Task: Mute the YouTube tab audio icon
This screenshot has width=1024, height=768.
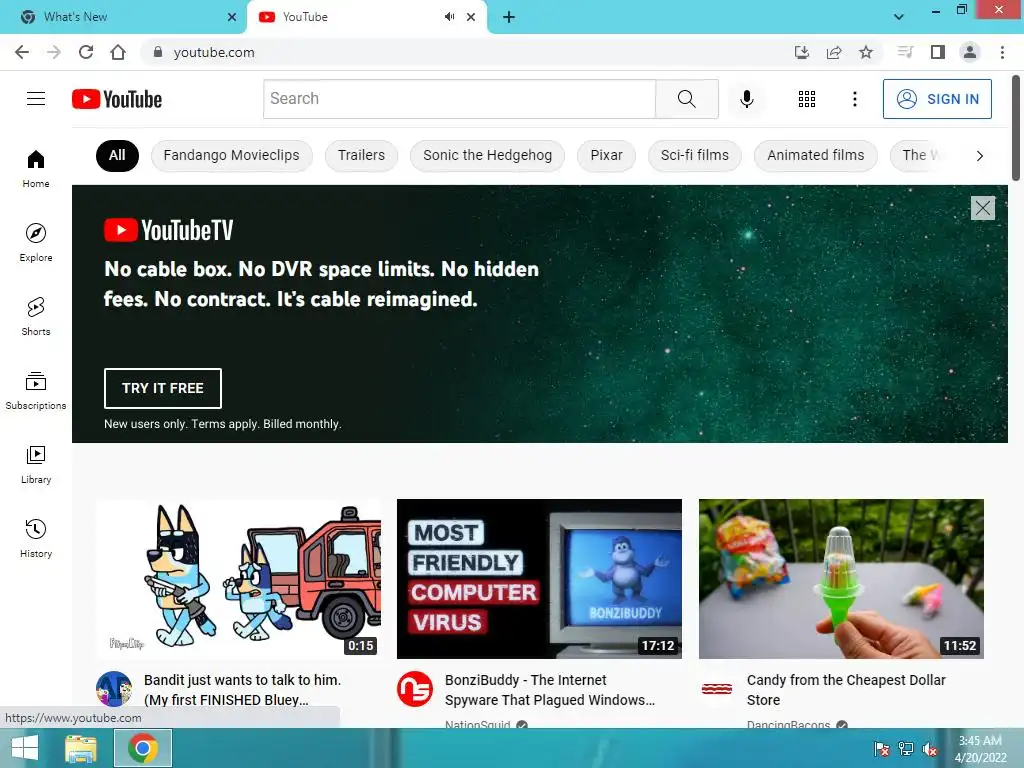Action: pyautogui.click(x=449, y=17)
